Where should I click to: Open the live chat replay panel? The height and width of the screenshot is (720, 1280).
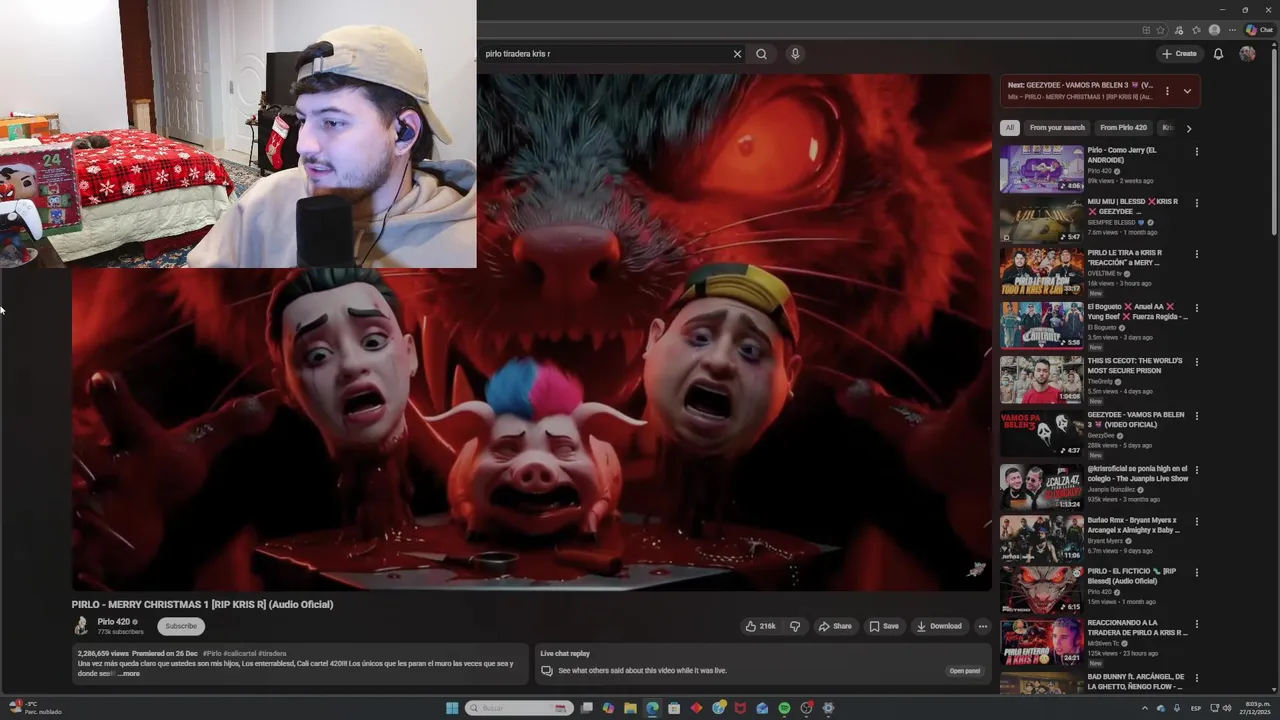(964, 671)
